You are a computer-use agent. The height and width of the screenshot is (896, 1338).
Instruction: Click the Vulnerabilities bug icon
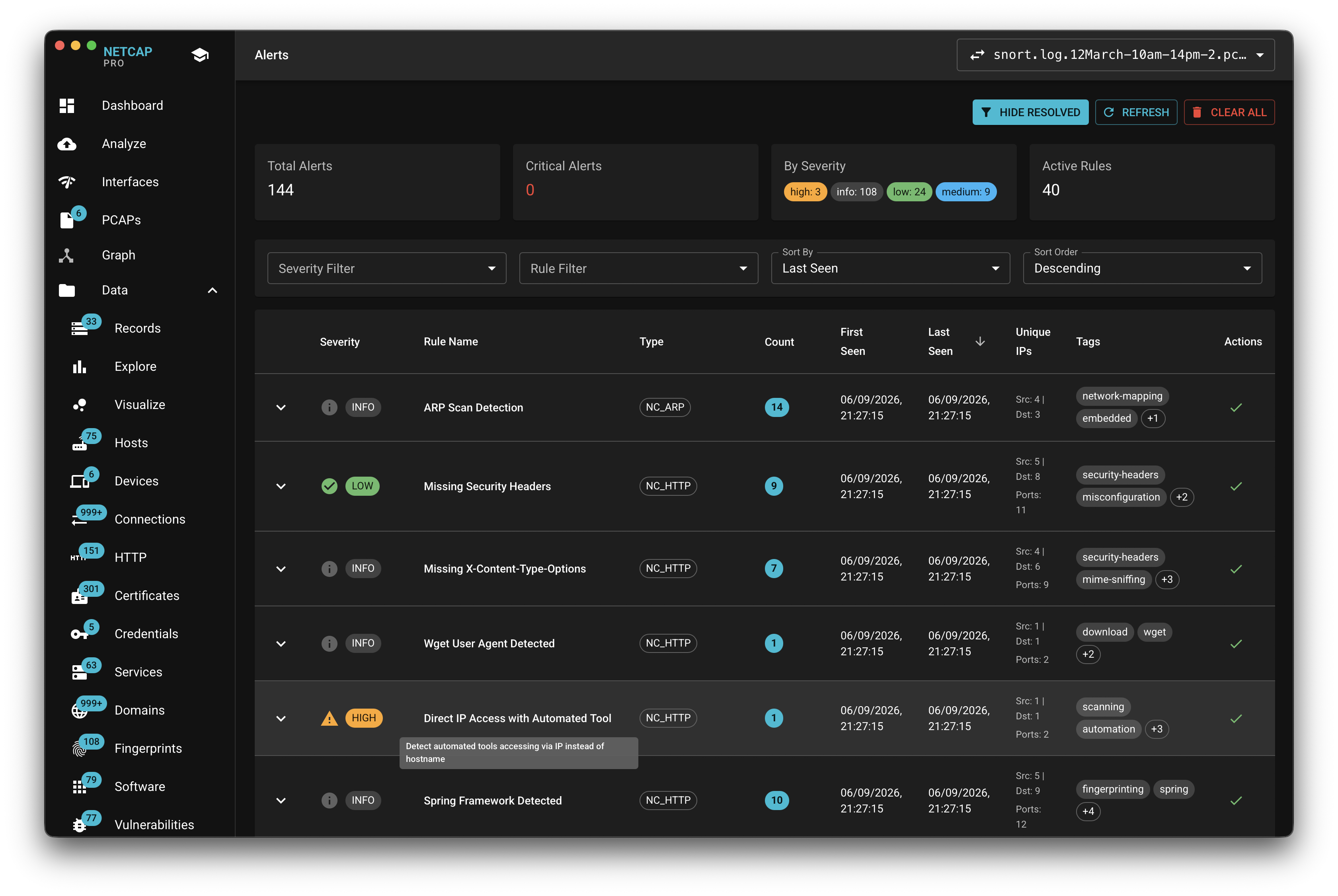point(79,826)
